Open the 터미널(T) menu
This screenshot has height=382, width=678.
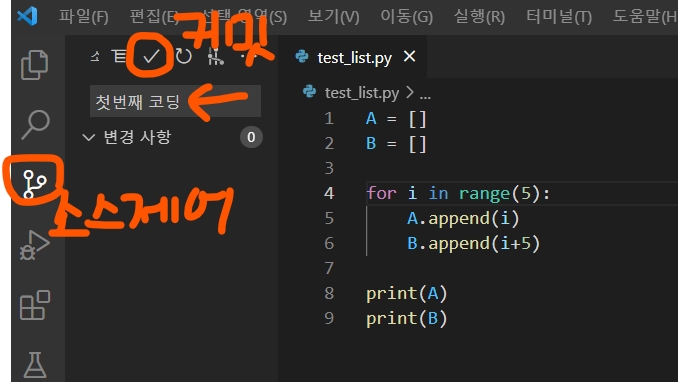click(559, 17)
